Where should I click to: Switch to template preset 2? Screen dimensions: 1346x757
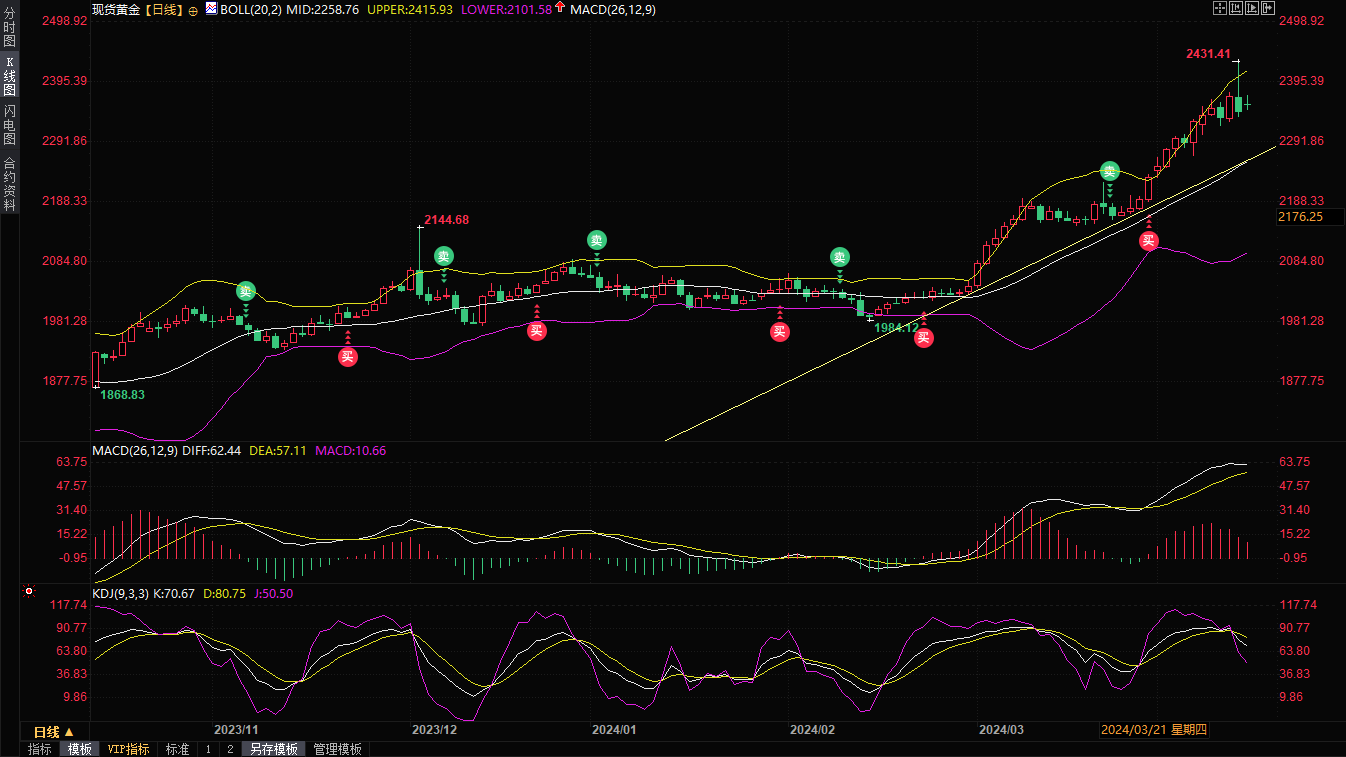(x=229, y=749)
